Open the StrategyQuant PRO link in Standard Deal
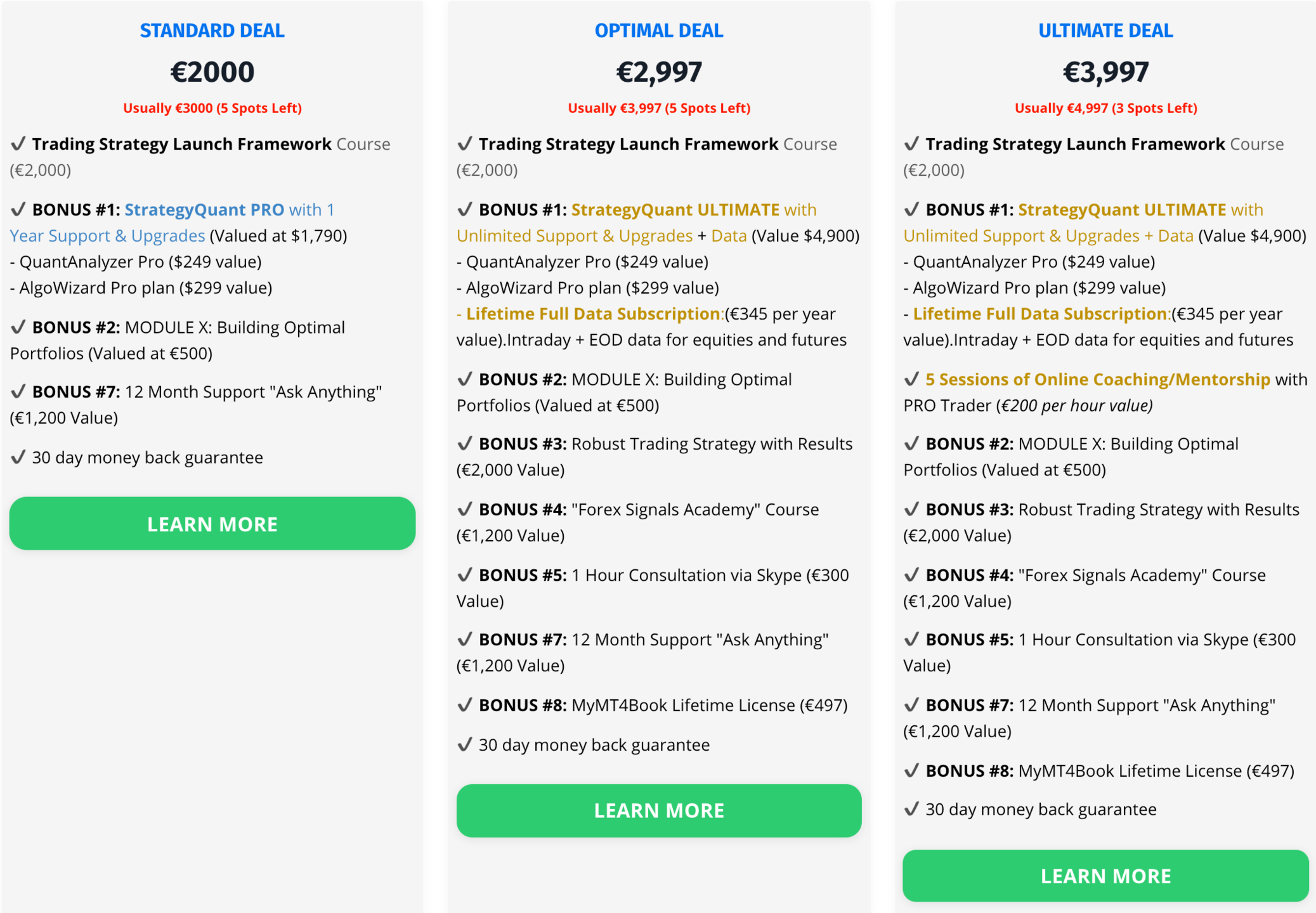The width and height of the screenshot is (1316, 913). pyautogui.click(x=204, y=210)
